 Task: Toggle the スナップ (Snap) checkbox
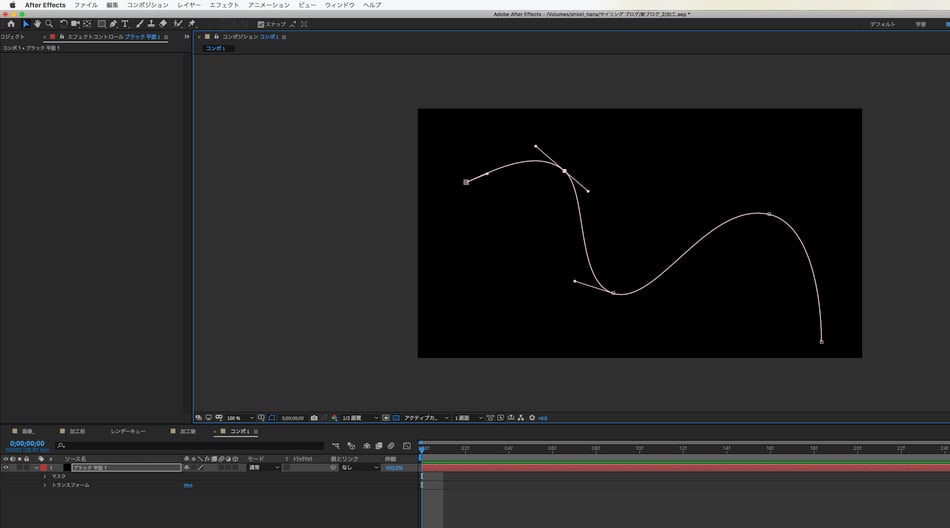(x=261, y=24)
